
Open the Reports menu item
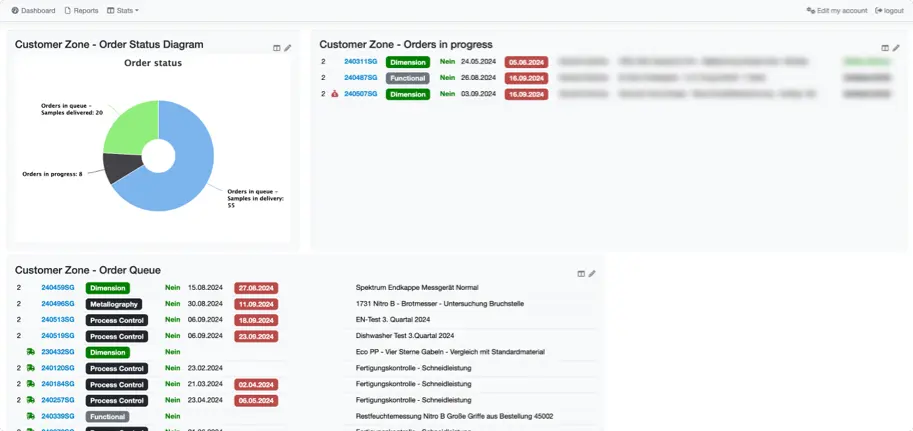81,10
